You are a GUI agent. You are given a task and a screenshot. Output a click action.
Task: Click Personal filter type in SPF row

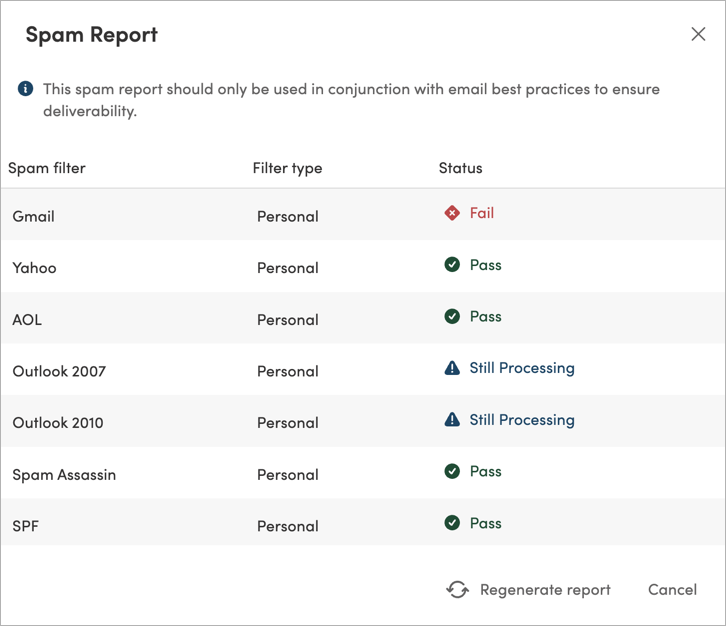[288, 526]
